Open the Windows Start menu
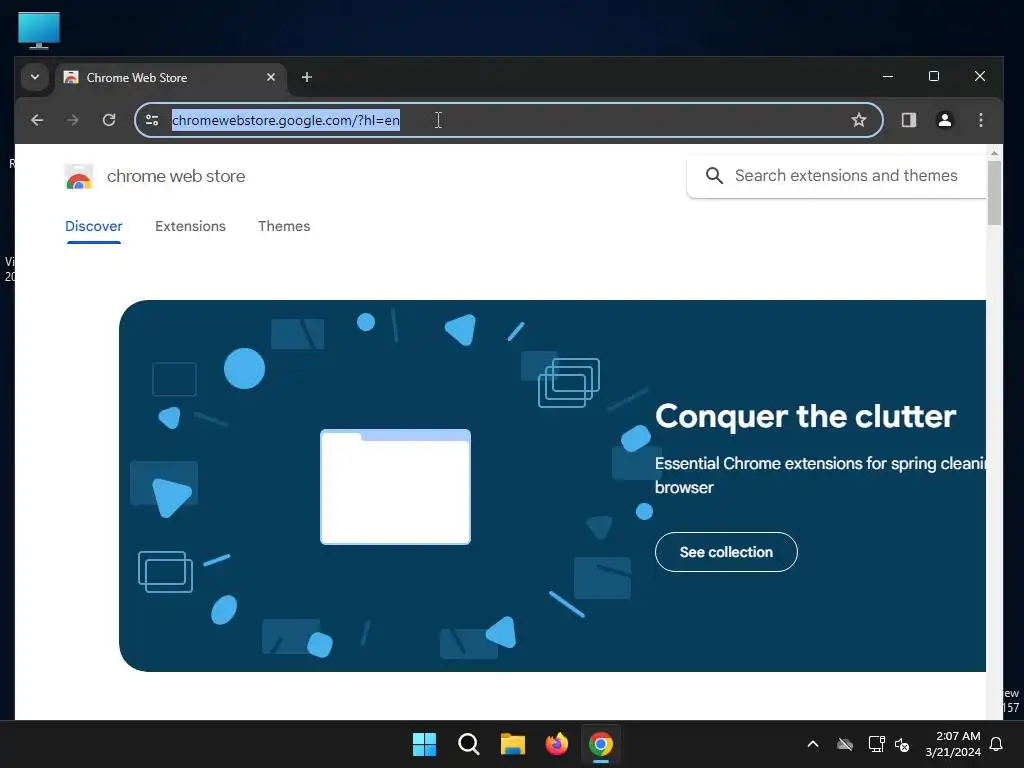This screenshot has height=768, width=1024. (424, 744)
